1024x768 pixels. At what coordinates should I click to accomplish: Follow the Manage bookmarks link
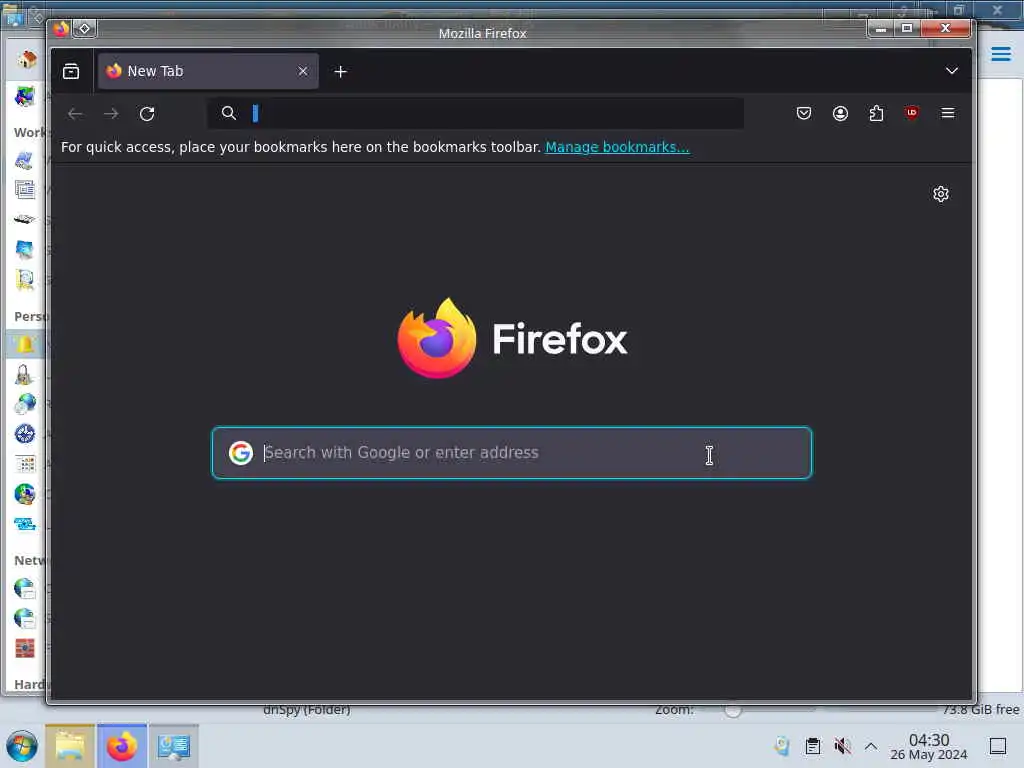pyautogui.click(x=617, y=147)
